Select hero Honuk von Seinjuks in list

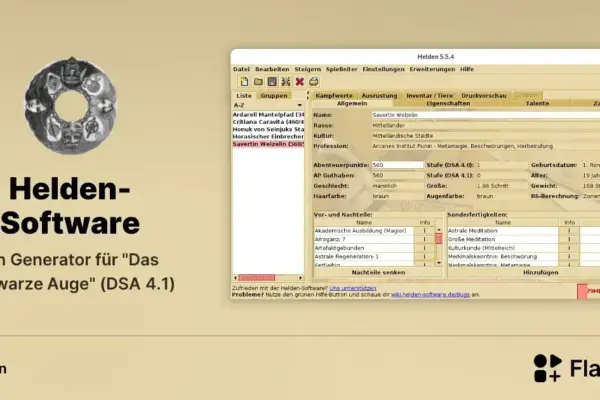click(x=268, y=129)
